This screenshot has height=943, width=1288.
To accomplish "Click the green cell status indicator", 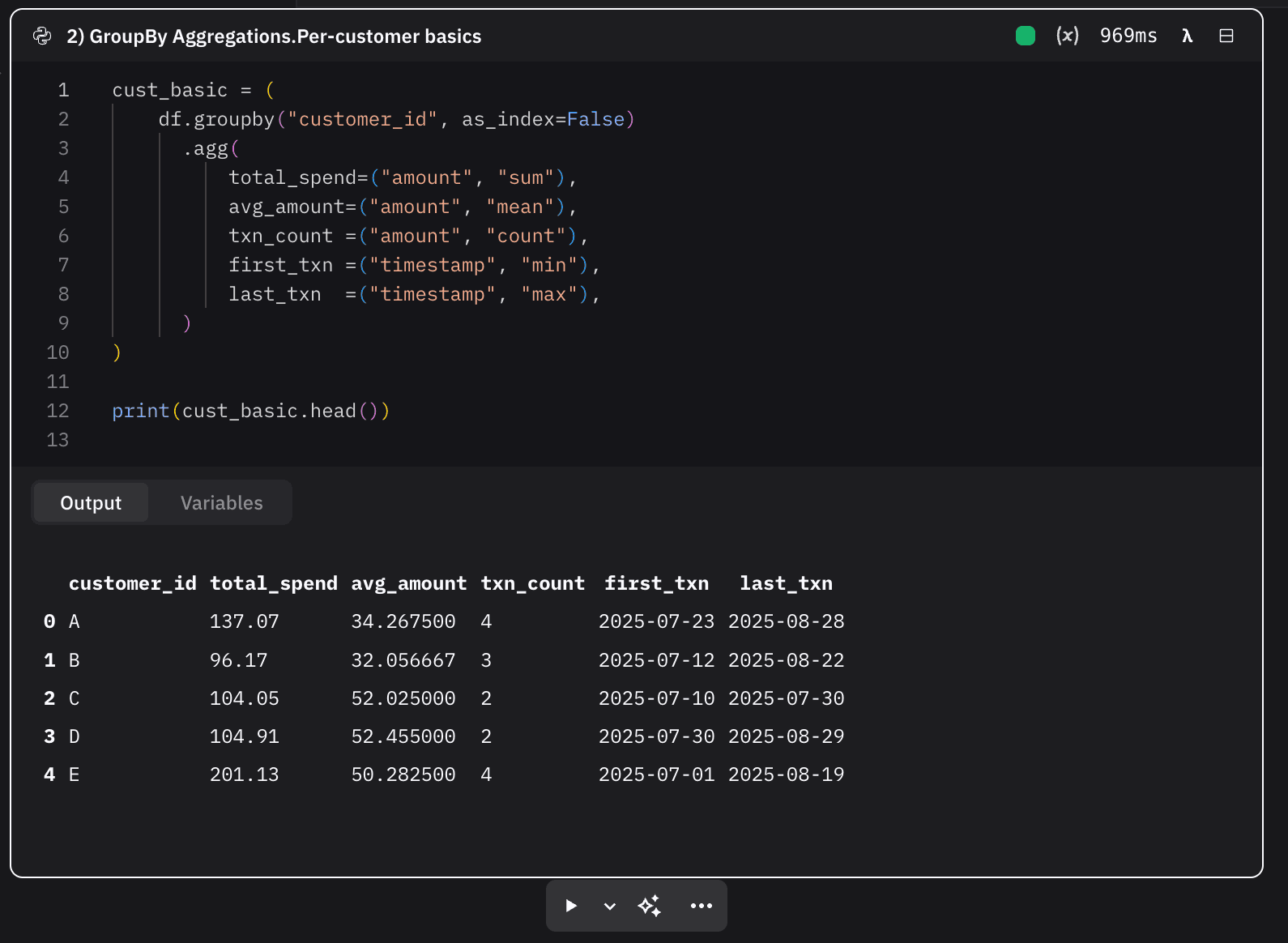I will pos(1025,36).
